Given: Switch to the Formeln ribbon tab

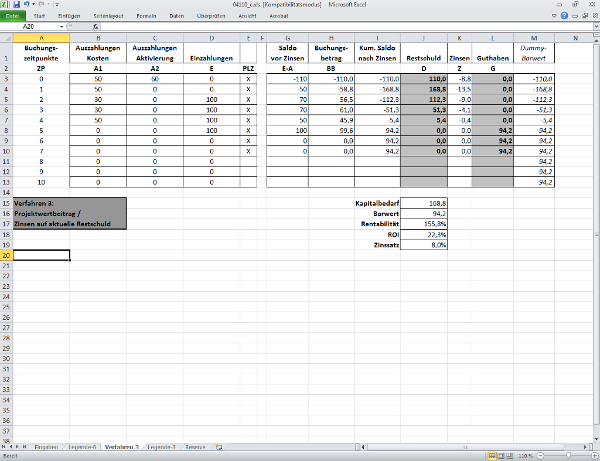Looking at the screenshot, I should 146,17.
